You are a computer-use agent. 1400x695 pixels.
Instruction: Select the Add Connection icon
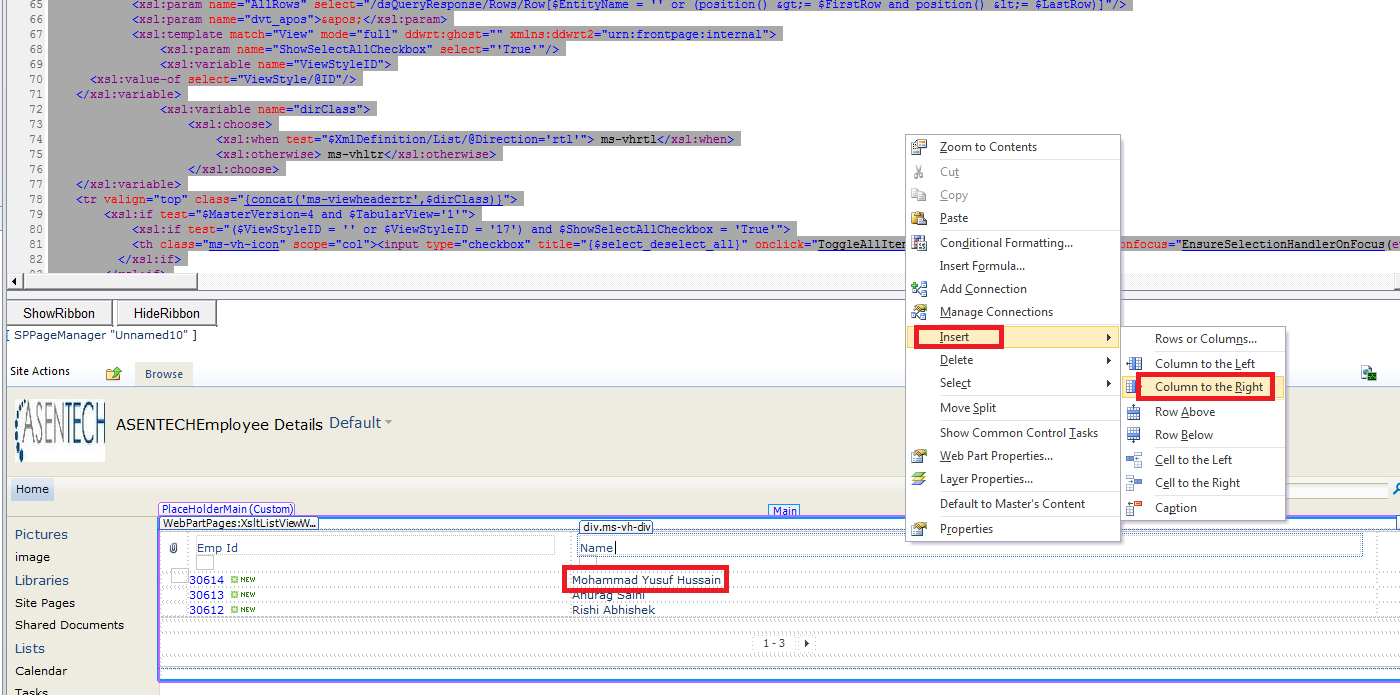pyautogui.click(x=918, y=288)
